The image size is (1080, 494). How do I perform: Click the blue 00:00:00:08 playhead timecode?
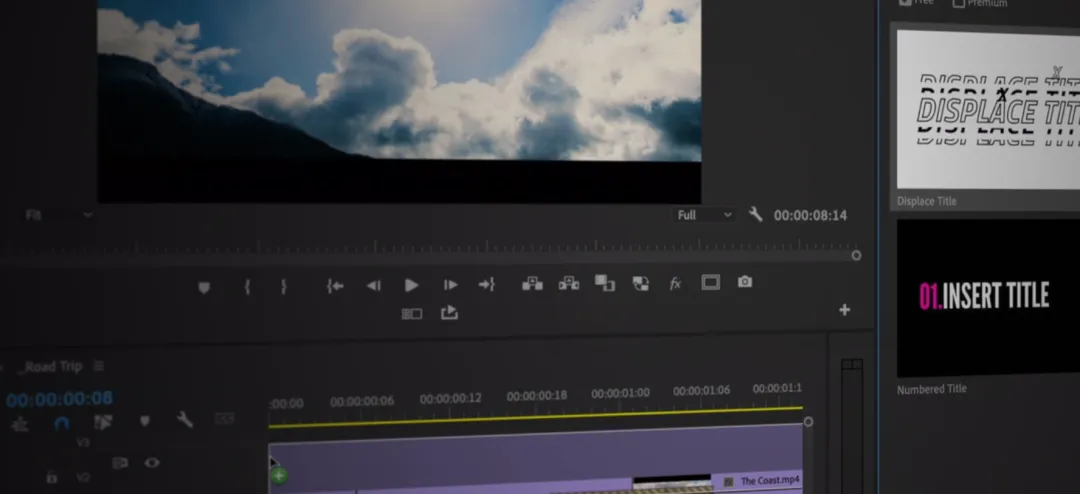pyautogui.click(x=59, y=399)
